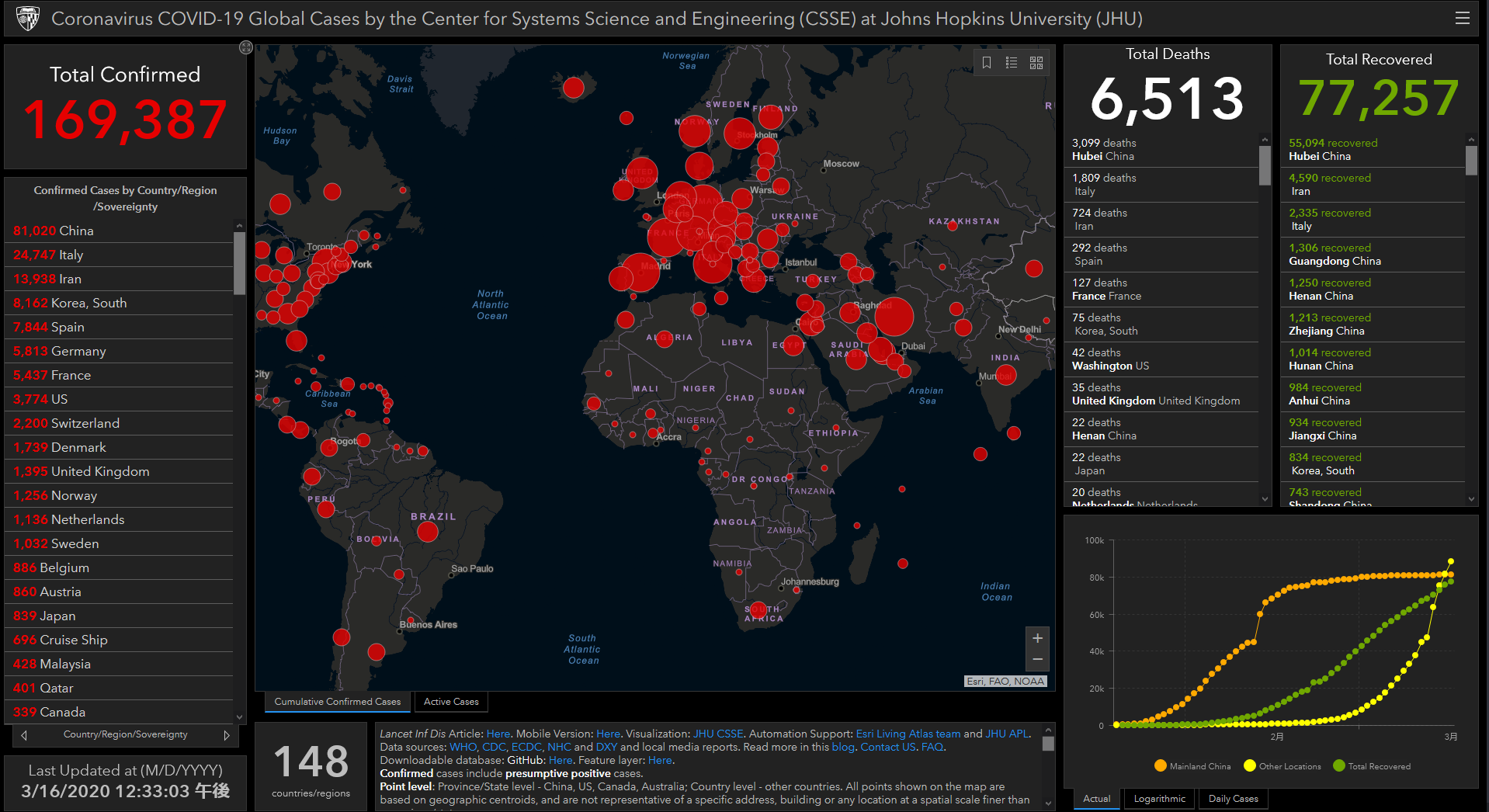Click the confirmed cases list scroll-up arrow
The height and width of the screenshot is (812, 1489).
(x=239, y=226)
